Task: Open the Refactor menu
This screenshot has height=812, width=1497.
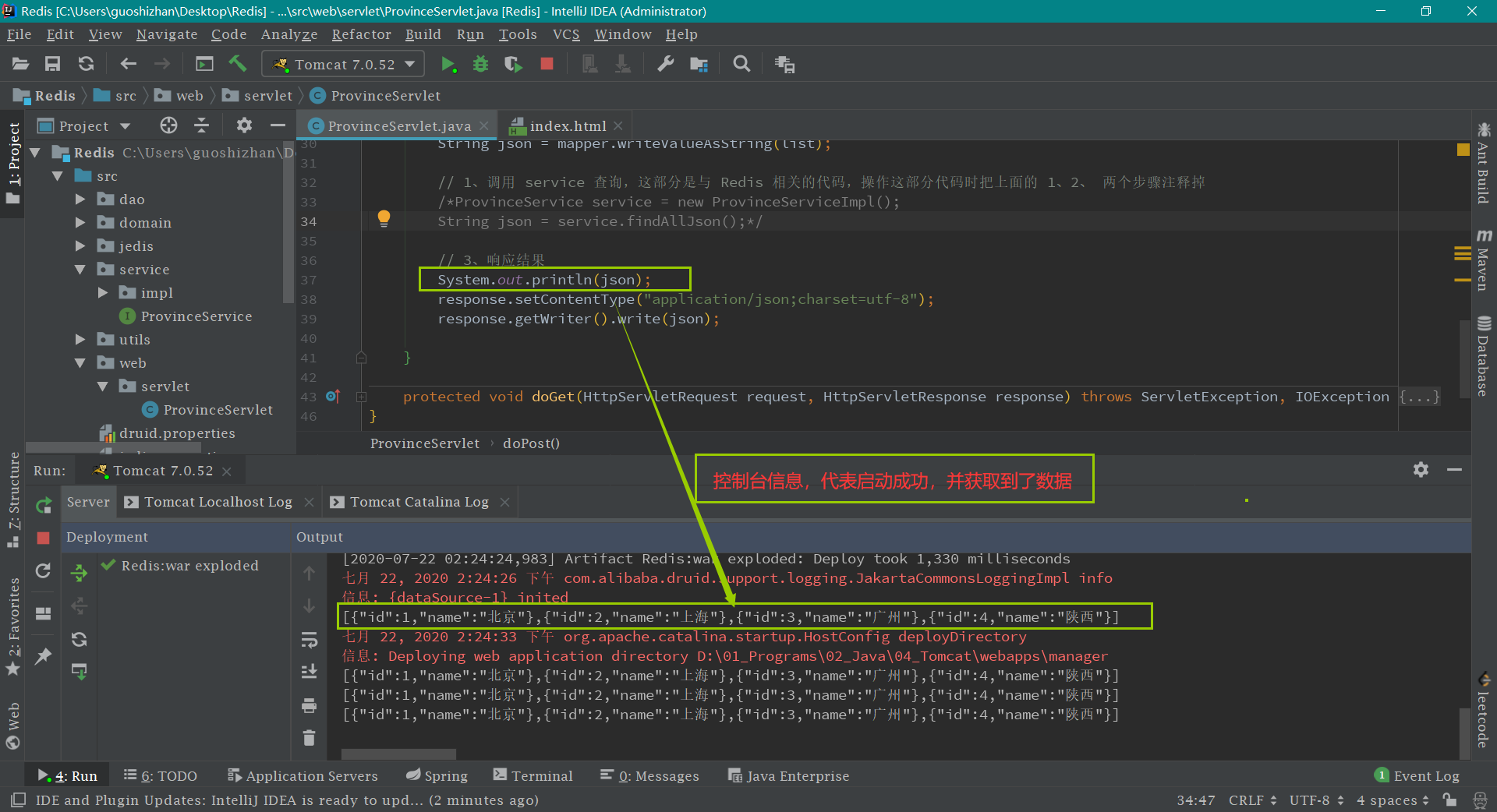Action: [361, 34]
